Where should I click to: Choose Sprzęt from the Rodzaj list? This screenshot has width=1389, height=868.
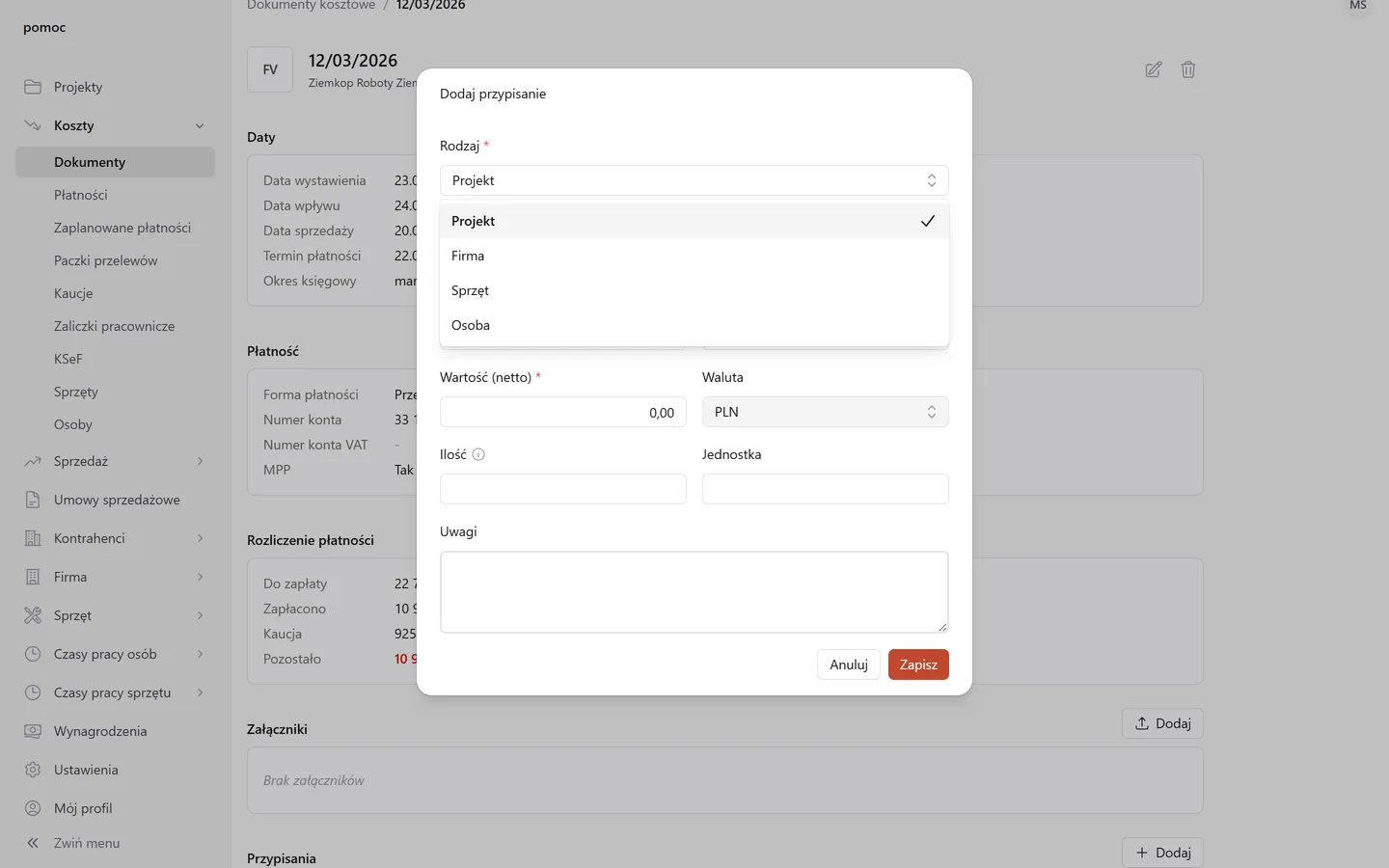pos(694,290)
